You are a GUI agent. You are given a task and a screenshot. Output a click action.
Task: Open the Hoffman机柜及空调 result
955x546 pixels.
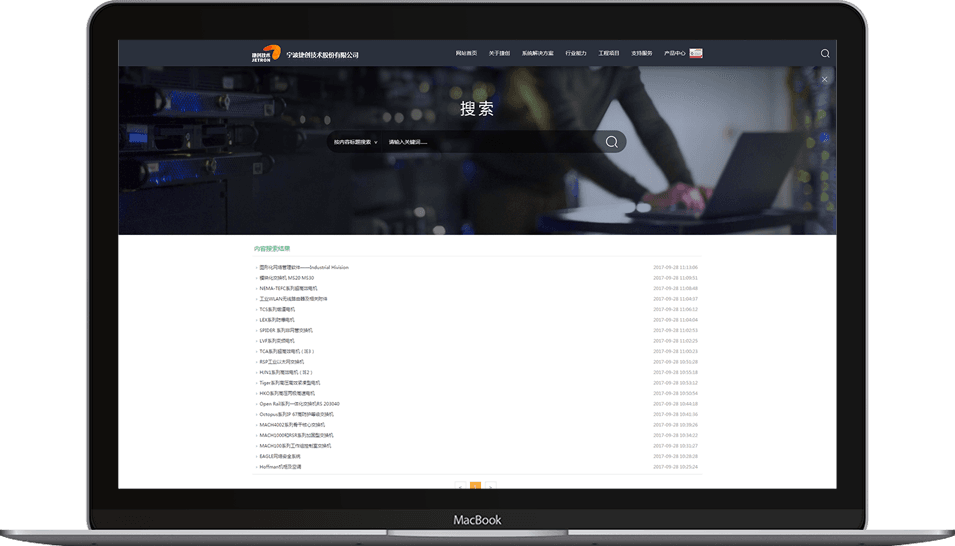tap(280, 467)
